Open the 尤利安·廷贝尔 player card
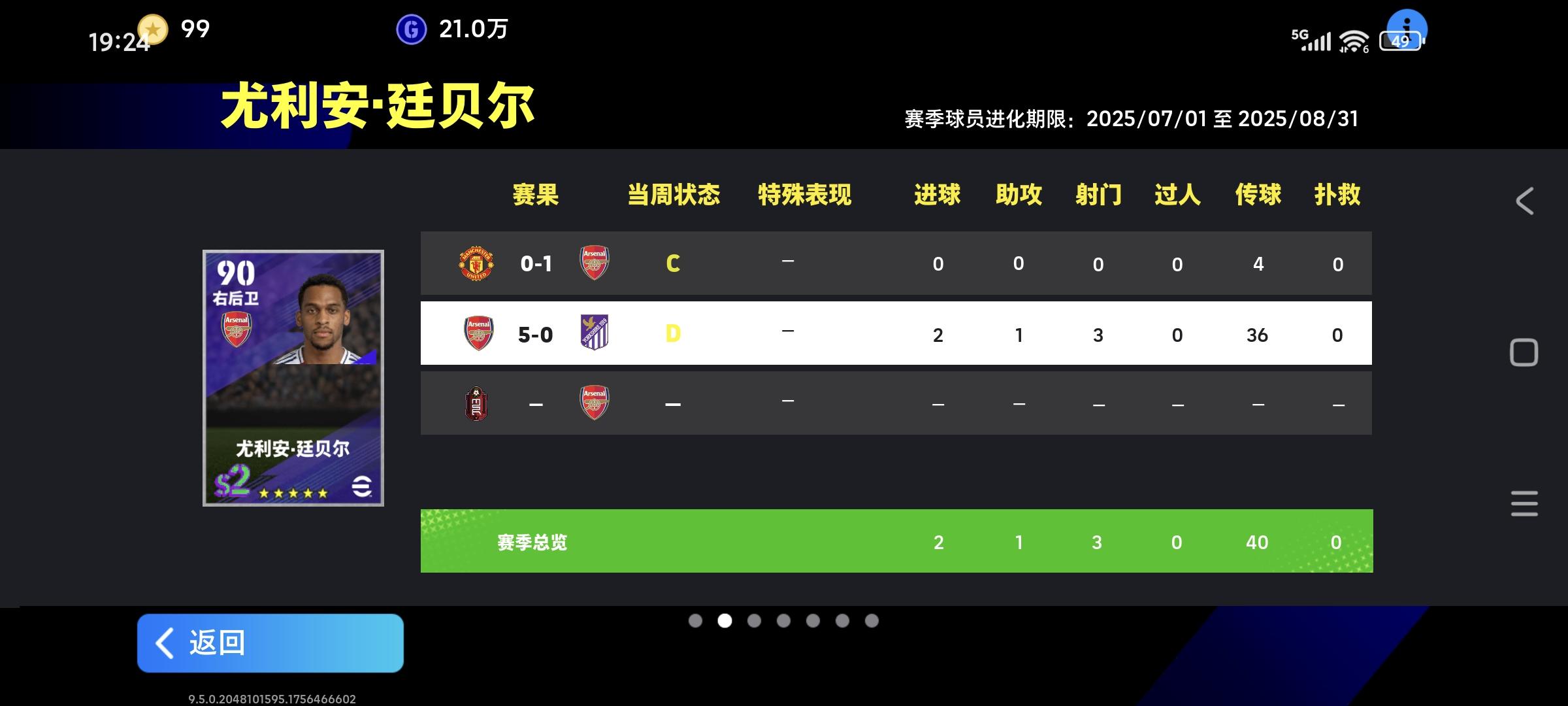The image size is (1568, 706). [x=293, y=378]
